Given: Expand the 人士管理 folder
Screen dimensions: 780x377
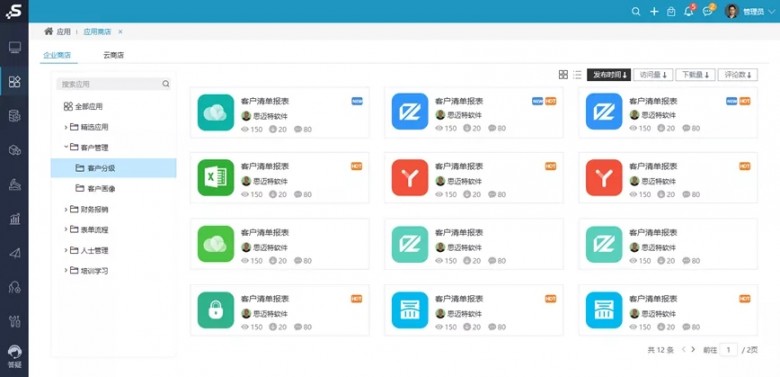Looking at the screenshot, I should coord(66,250).
